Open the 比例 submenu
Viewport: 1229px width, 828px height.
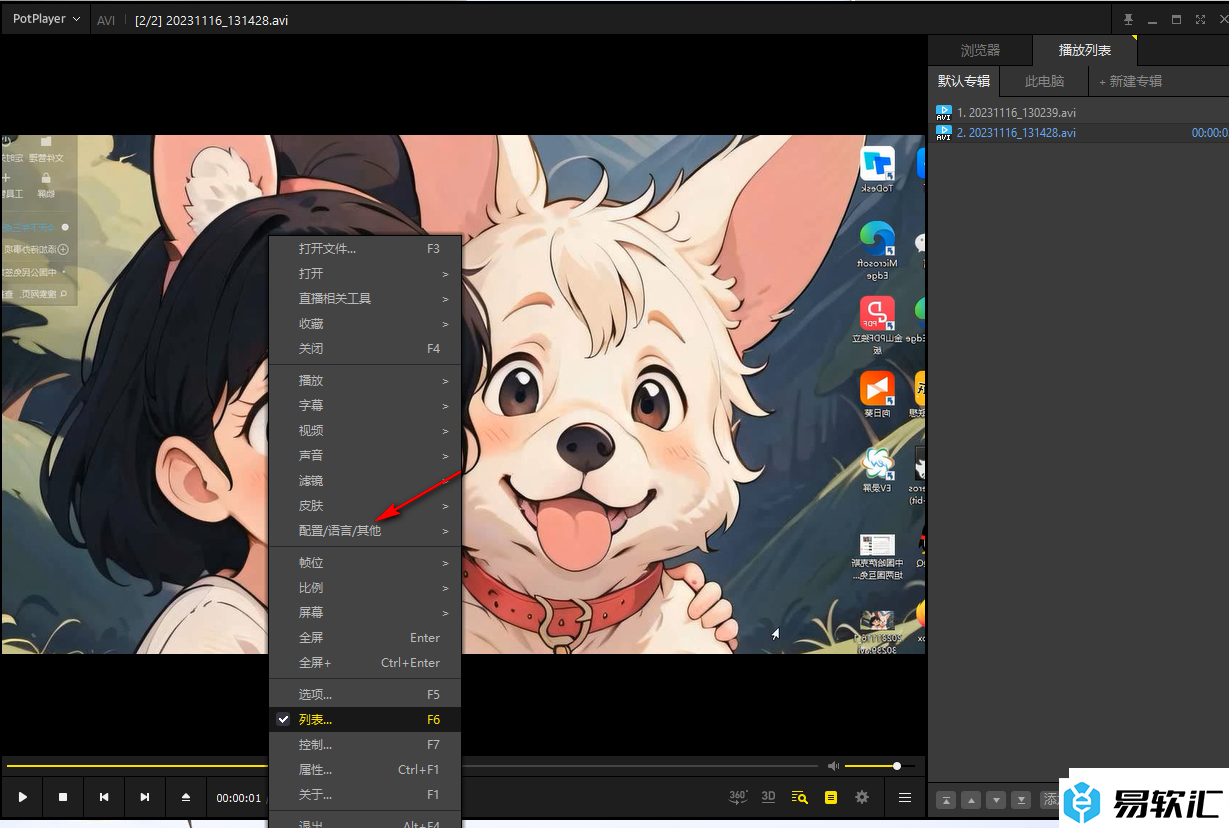[365, 587]
